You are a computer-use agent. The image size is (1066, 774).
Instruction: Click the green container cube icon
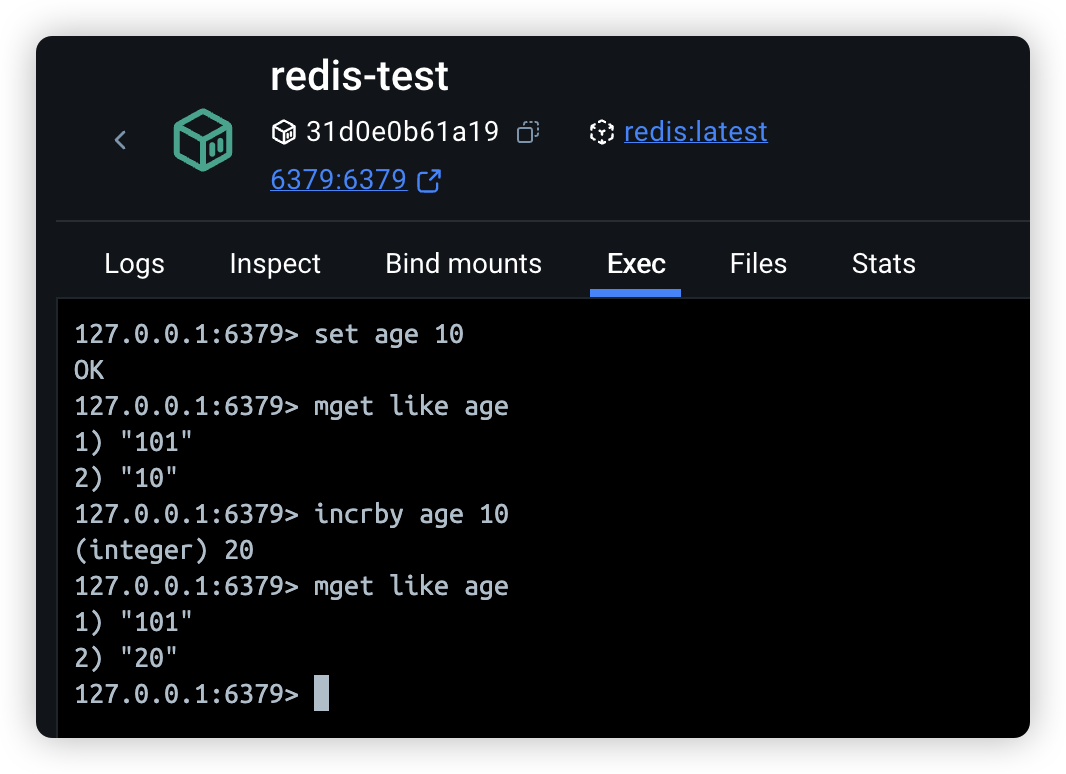[x=203, y=139]
